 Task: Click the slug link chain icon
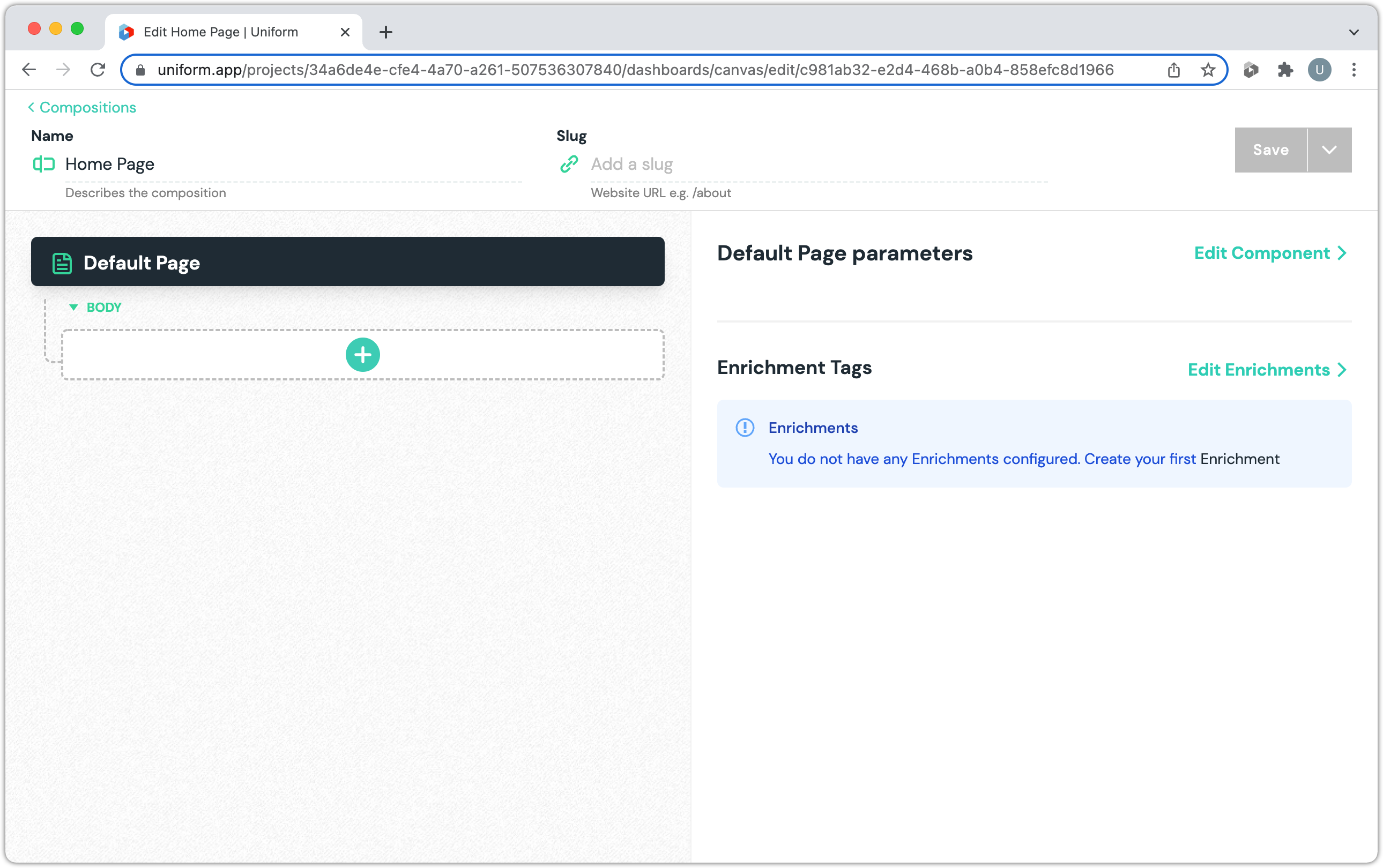[569, 164]
